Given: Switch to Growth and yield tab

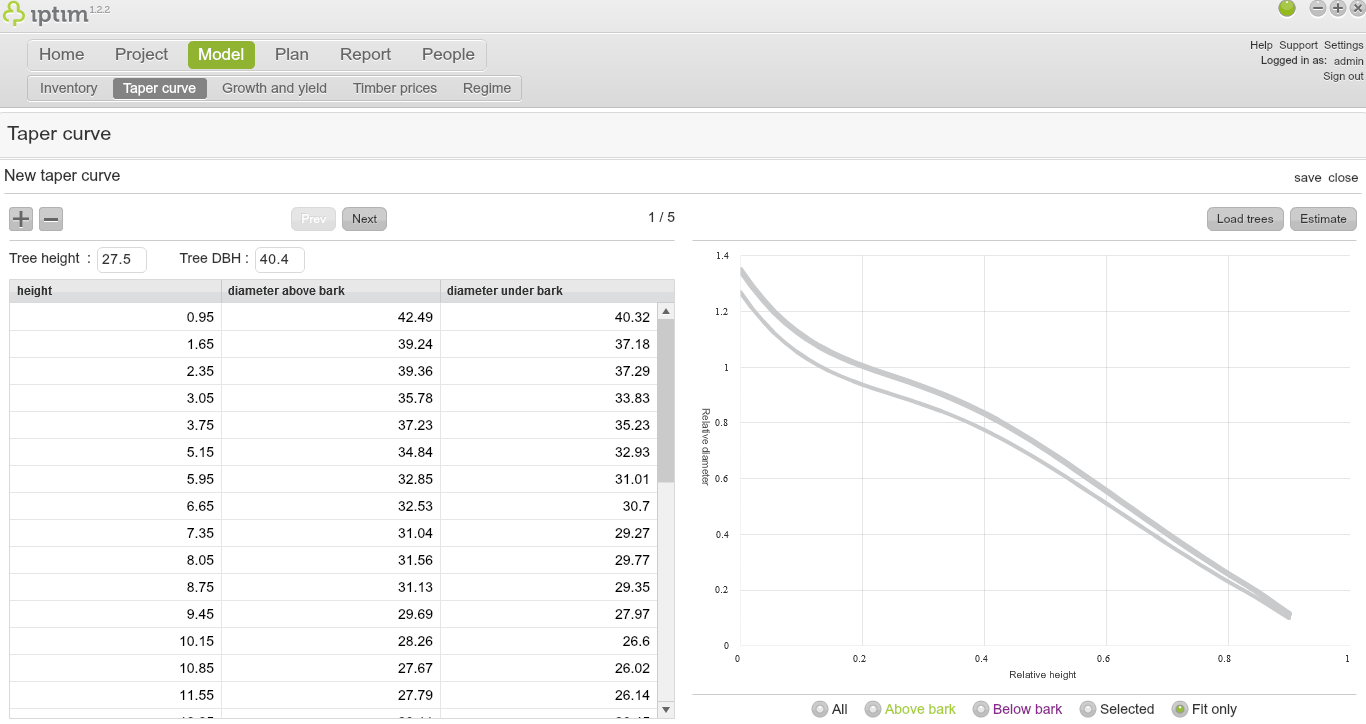Looking at the screenshot, I should [273, 88].
